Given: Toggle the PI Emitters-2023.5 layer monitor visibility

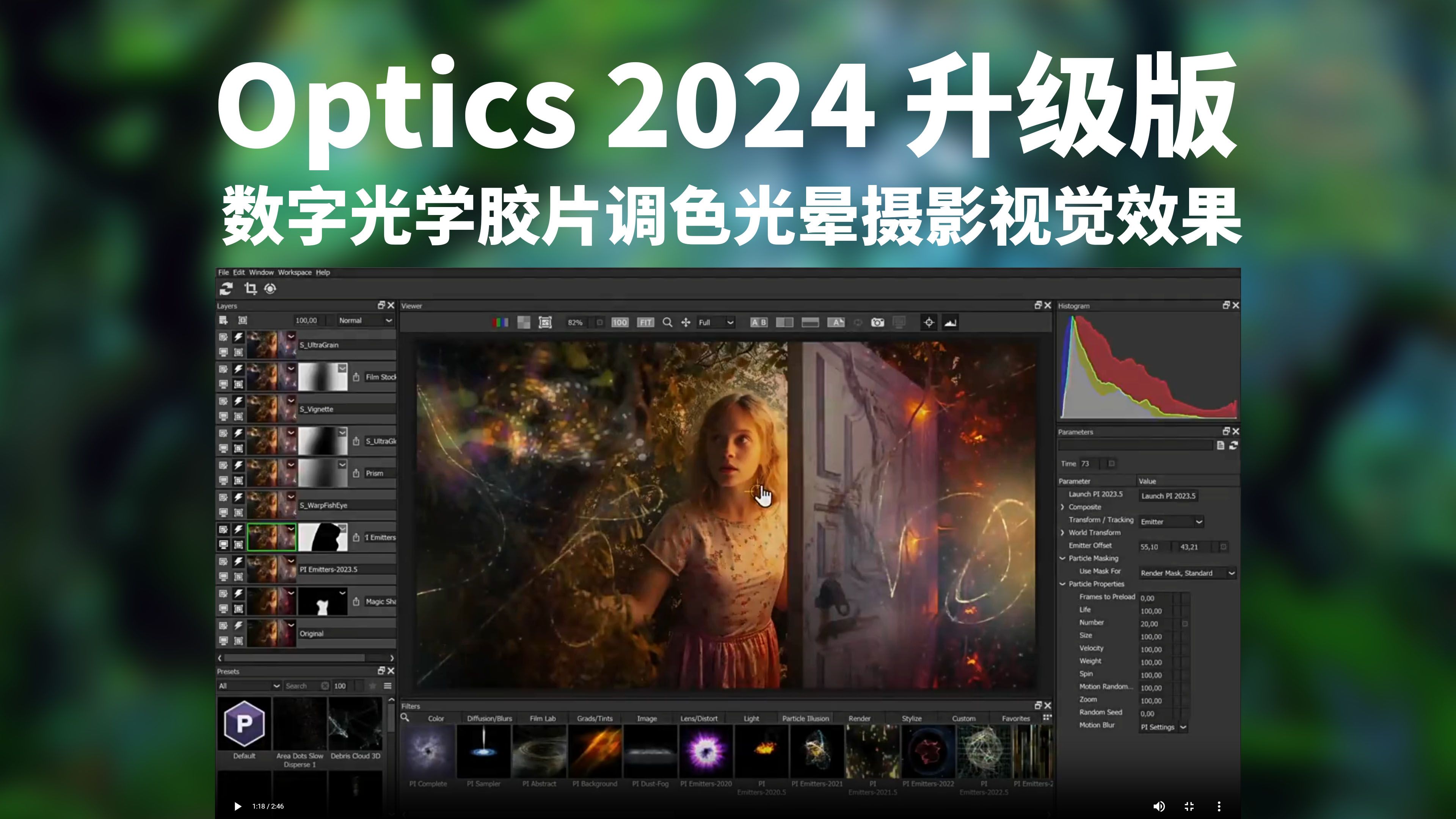Looking at the screenshot, I should 223,576.
